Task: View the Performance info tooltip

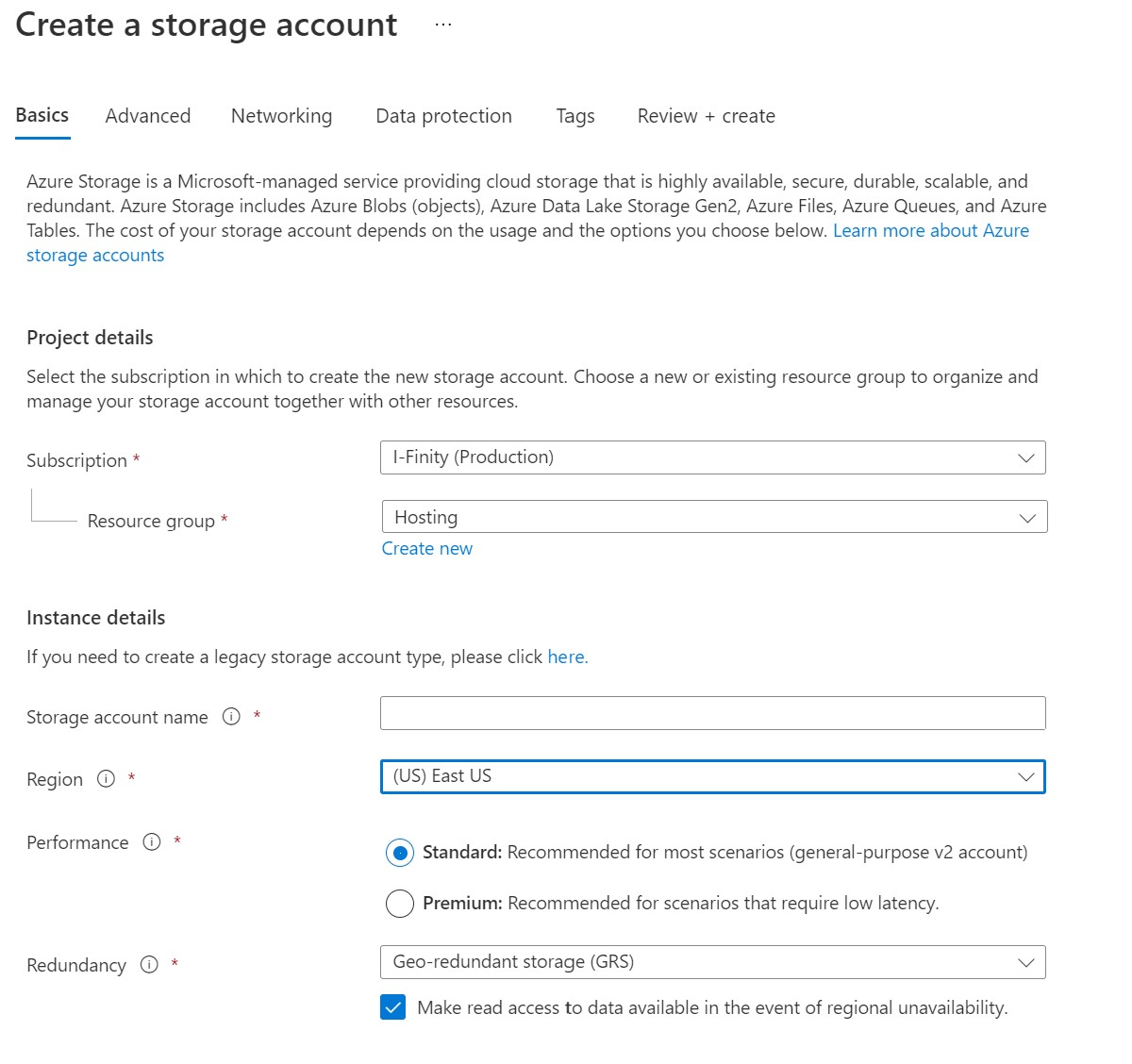Action: (x=151, y=842)
